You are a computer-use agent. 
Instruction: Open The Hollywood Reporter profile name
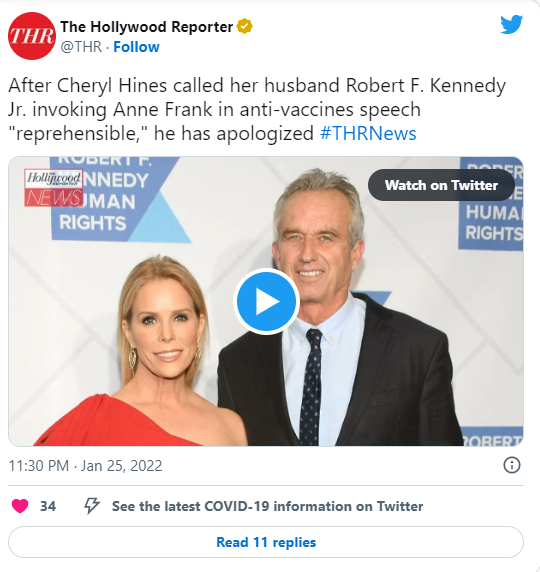pyautogui.click(x=146, y=27)
